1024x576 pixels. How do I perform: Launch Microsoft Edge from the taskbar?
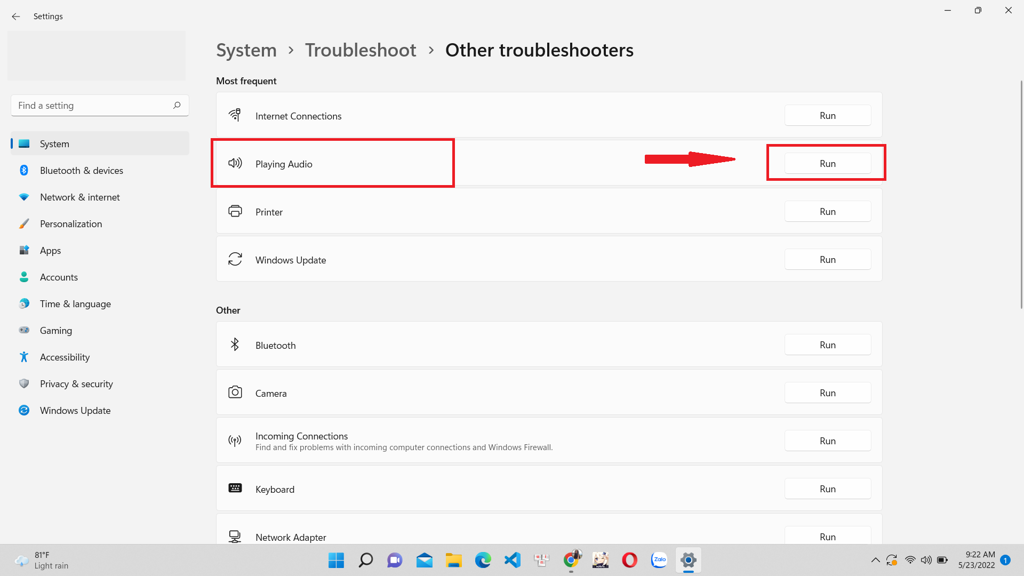point(483,560)
